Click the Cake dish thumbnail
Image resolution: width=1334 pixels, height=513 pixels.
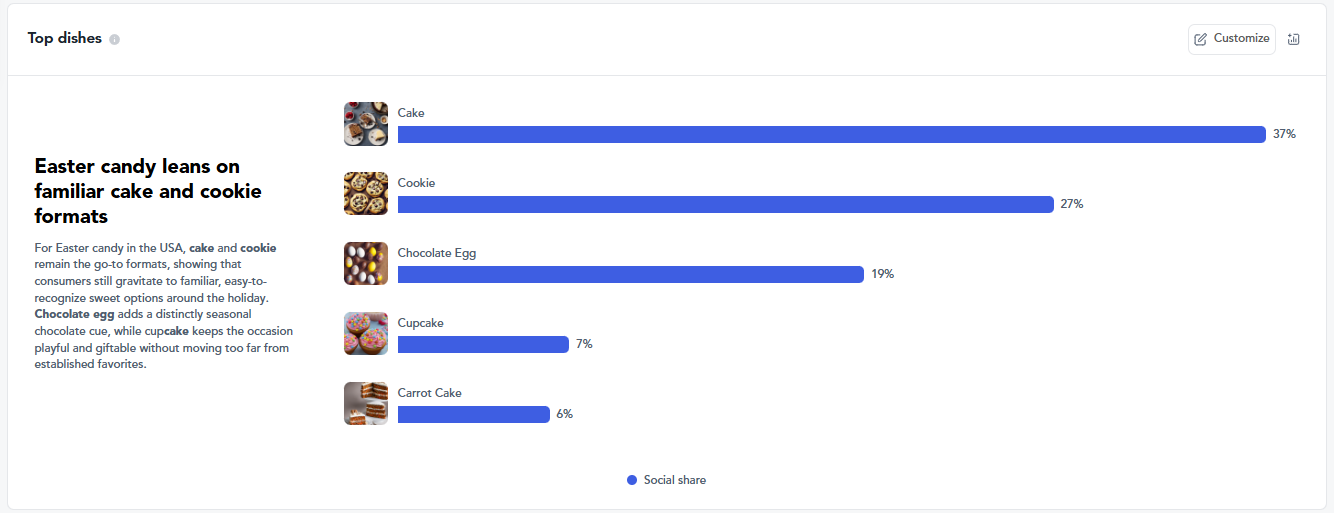(366, 124)
